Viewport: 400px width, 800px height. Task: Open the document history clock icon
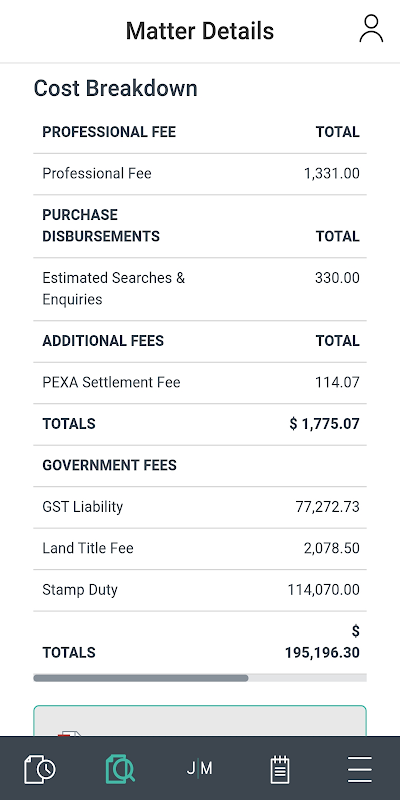pos(40,768)
